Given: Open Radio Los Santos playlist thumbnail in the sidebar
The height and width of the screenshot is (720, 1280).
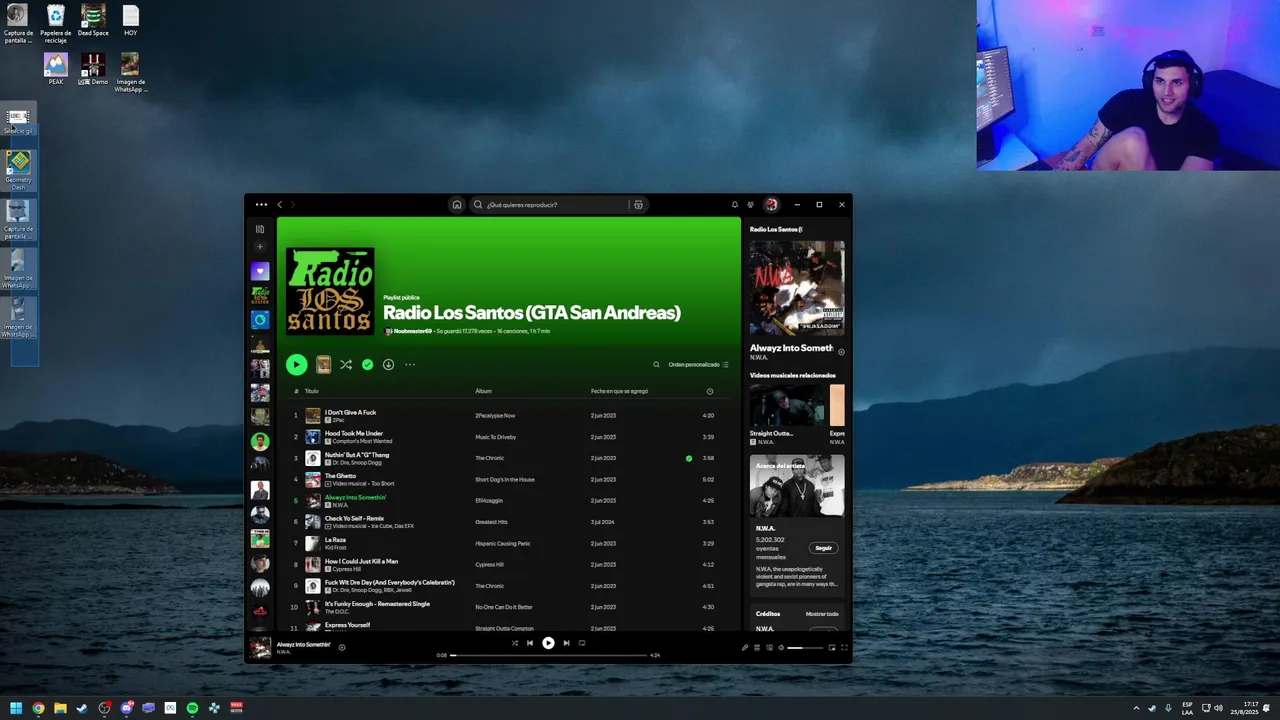Looking at the screenshot, I should pos(260,296).
